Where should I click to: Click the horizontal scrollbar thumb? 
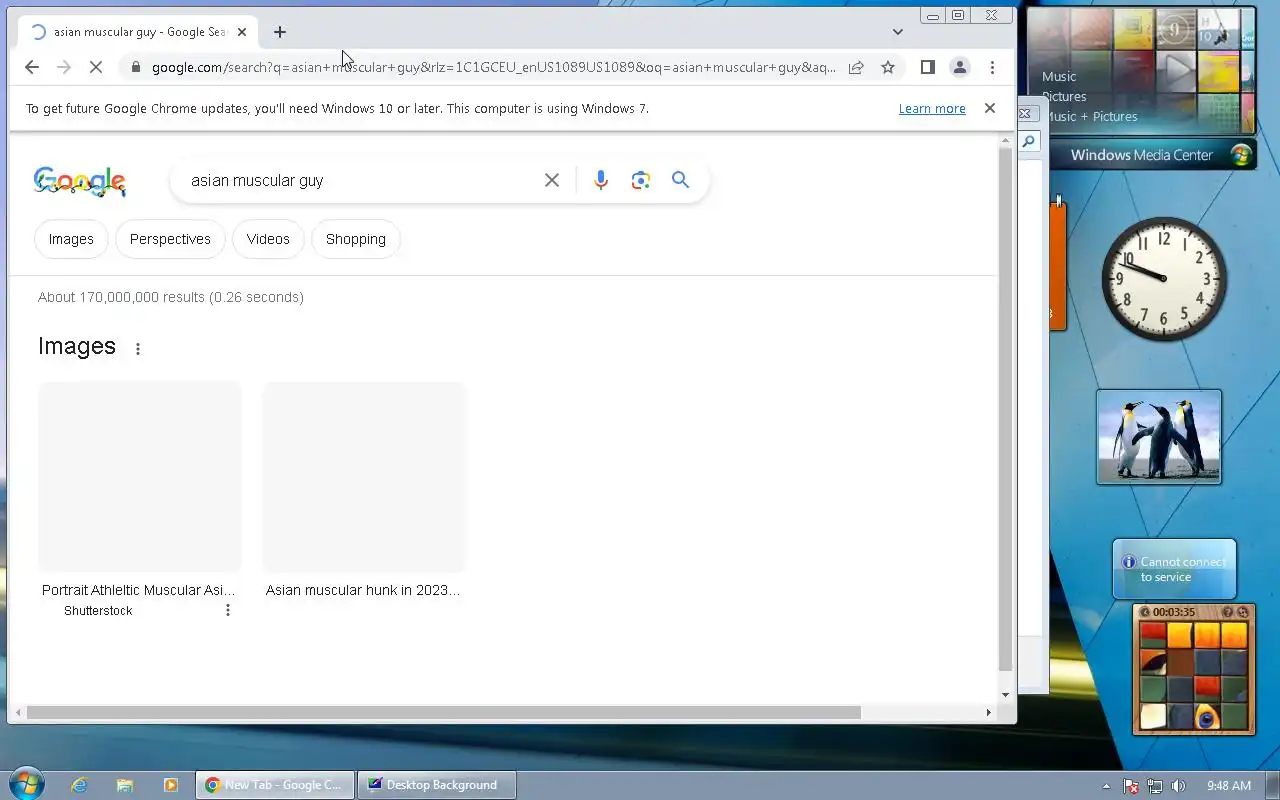(444, 713)
